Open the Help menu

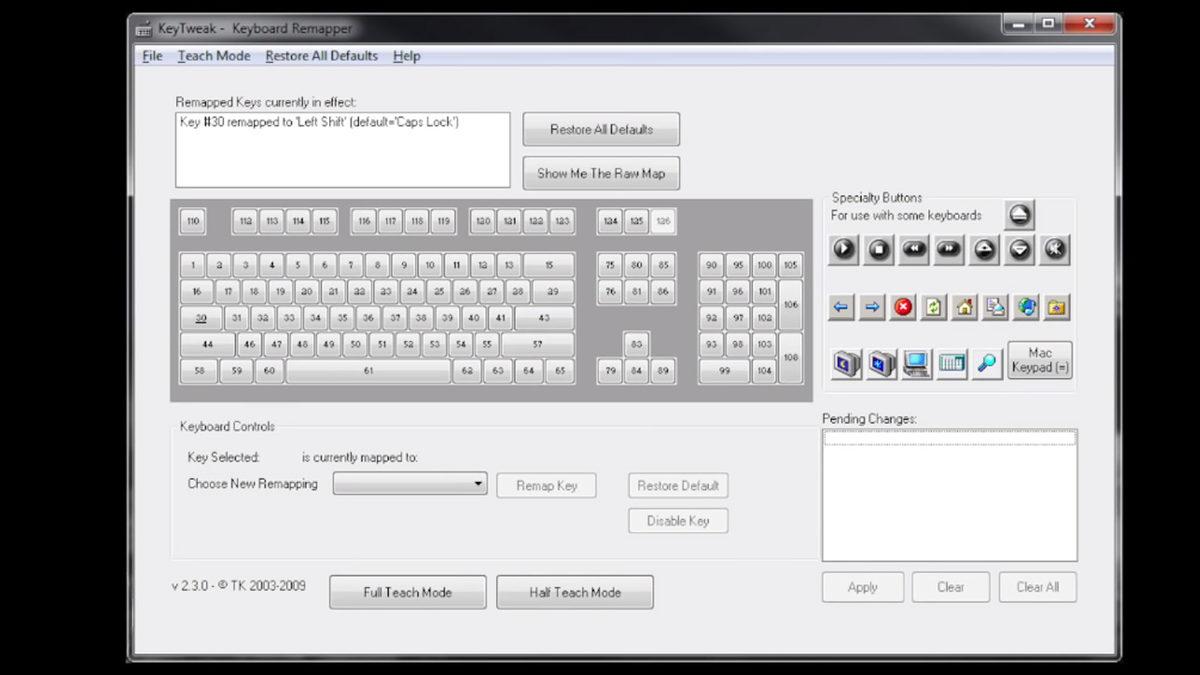pyautogui.click(x=406, y=56)
